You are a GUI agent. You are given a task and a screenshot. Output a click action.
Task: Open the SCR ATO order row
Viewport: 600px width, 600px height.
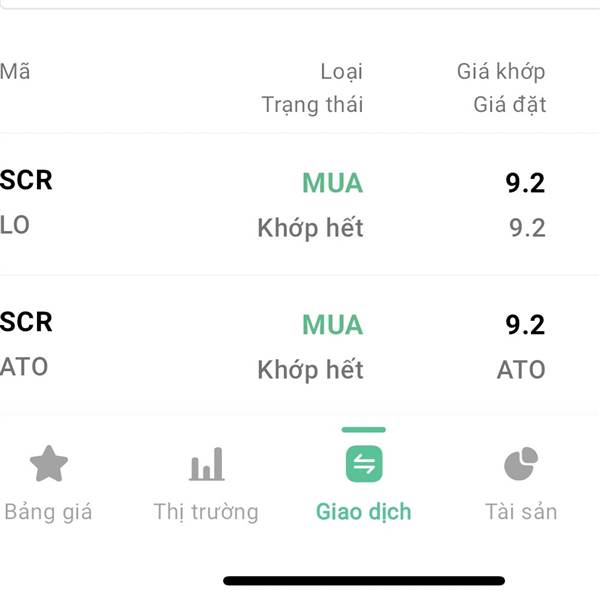(x=300, y=344)
